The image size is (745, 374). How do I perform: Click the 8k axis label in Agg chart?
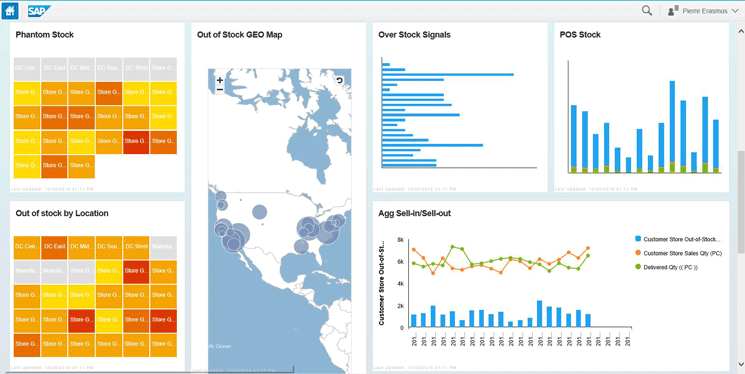click(401, 240)
